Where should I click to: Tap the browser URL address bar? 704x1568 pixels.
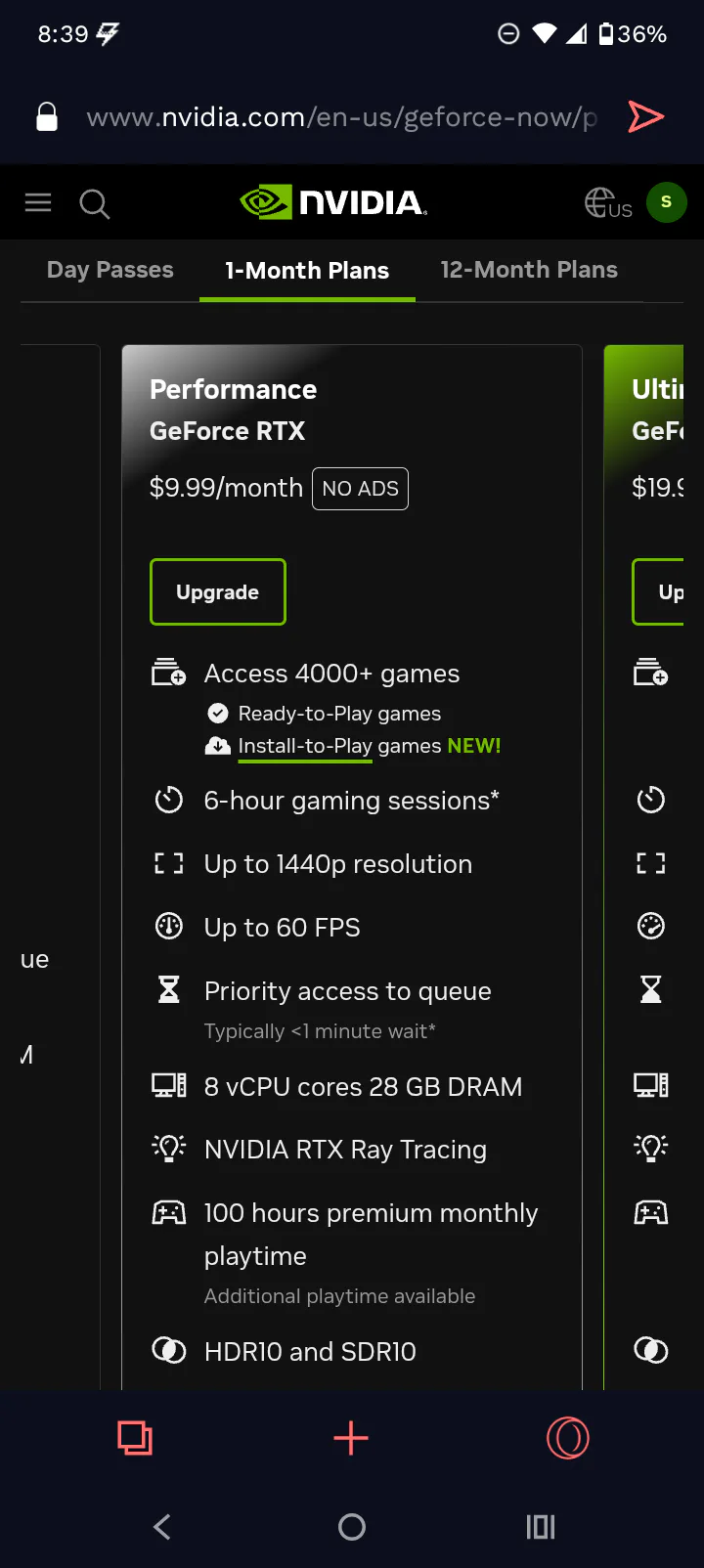pyautogui.click(x=342, y=117)
